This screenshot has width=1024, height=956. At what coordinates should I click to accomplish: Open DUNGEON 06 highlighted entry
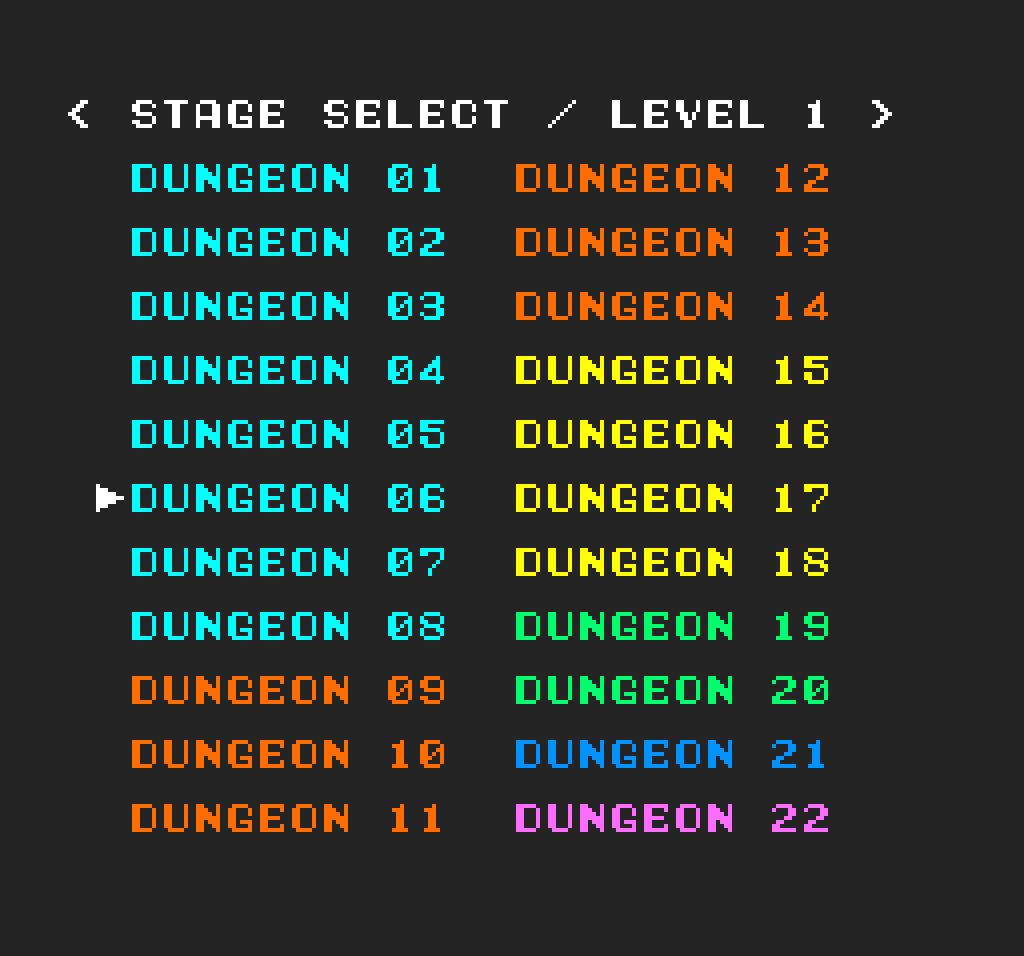[288, 498]
